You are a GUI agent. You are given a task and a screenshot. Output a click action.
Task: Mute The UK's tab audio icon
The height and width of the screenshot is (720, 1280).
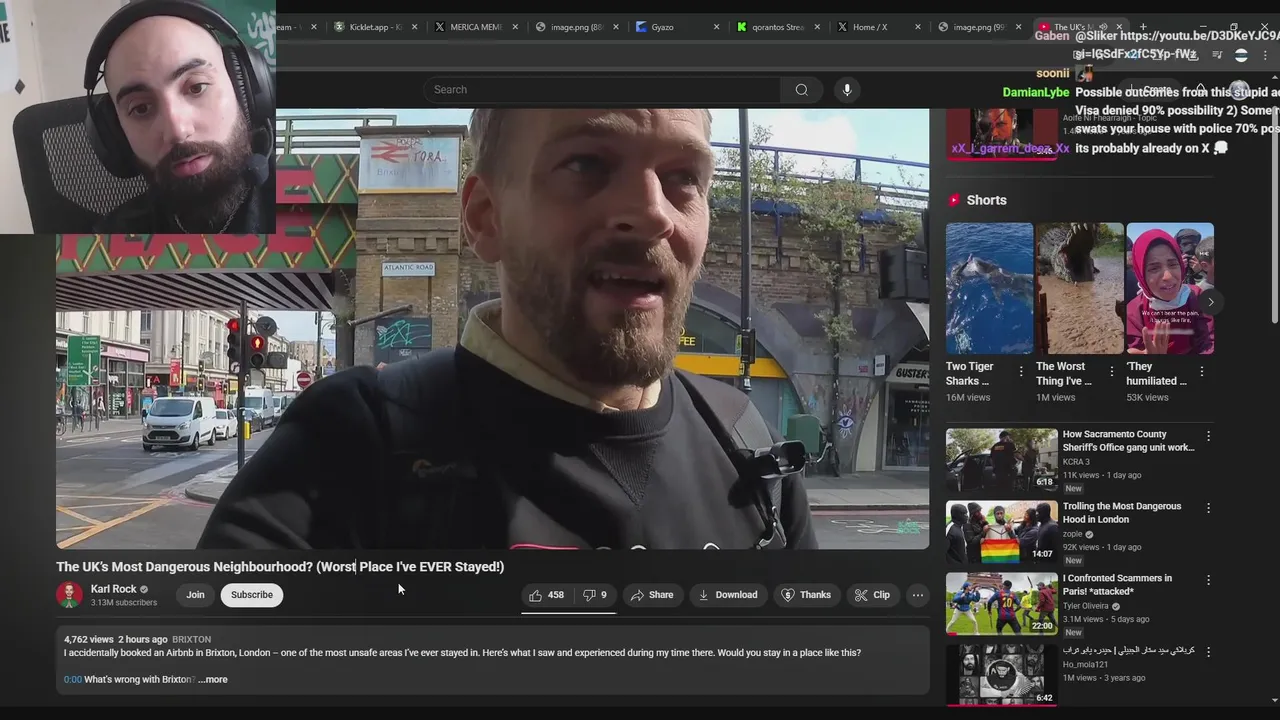(x=1104, y=27)
